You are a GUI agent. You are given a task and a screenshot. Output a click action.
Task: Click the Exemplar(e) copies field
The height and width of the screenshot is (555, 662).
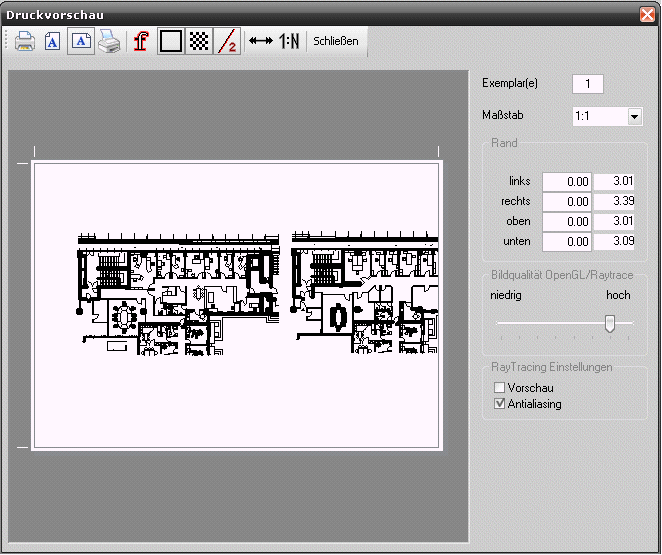pyautogui.click(x=588, y=84)
